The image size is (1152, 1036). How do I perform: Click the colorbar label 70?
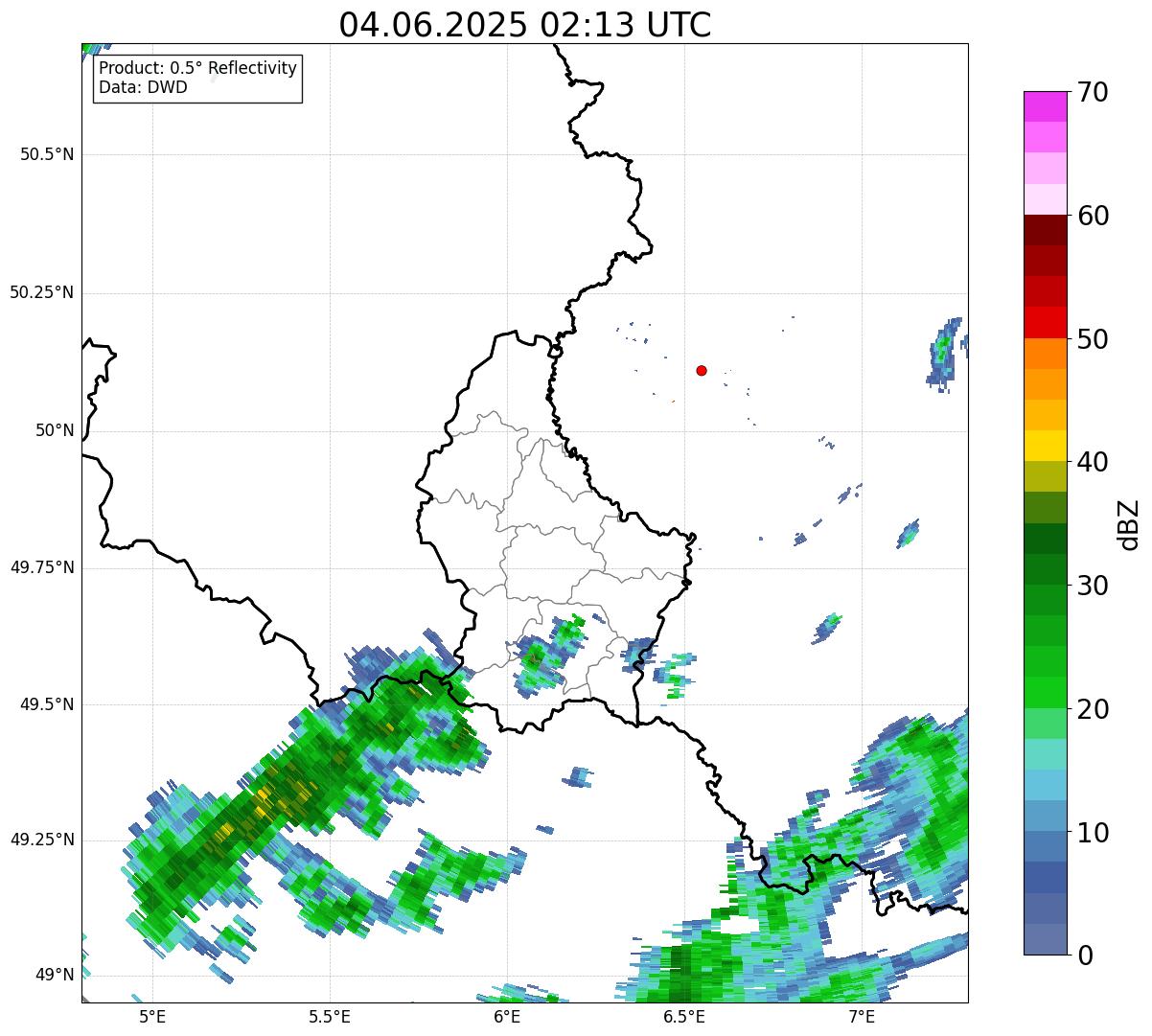[1093, 92]
